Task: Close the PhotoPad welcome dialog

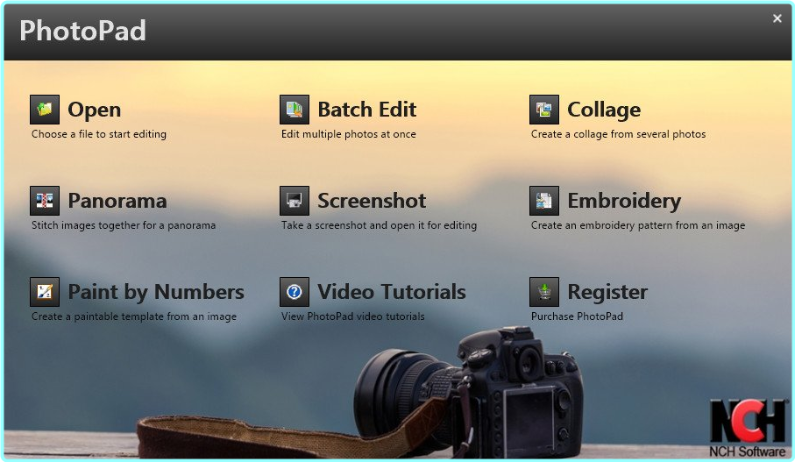Action: point(777,18)
